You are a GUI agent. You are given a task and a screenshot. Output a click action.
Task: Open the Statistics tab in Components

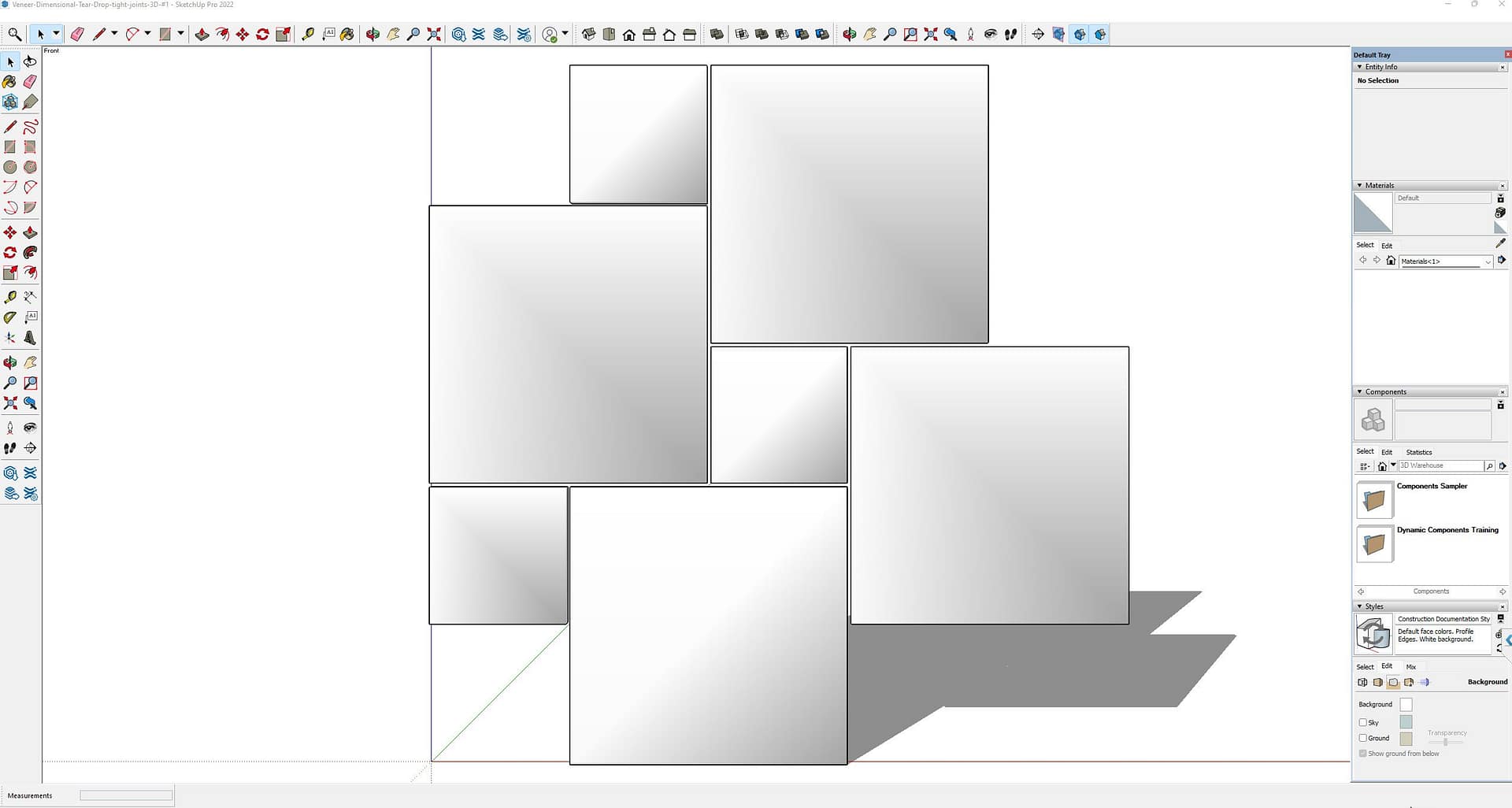click(1419, 452)
